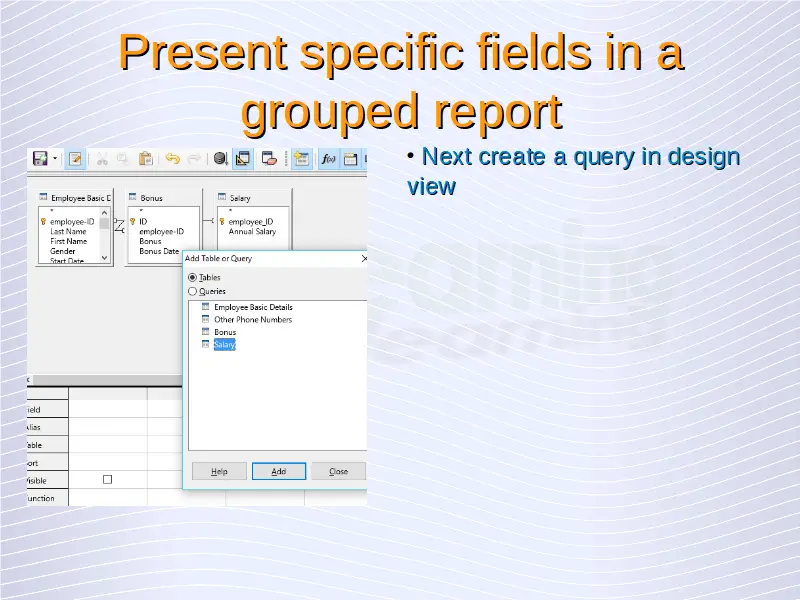
Task: Select Bonus in the Add Table dialog list
Action: pyautogui.click(x=225, y=332)
